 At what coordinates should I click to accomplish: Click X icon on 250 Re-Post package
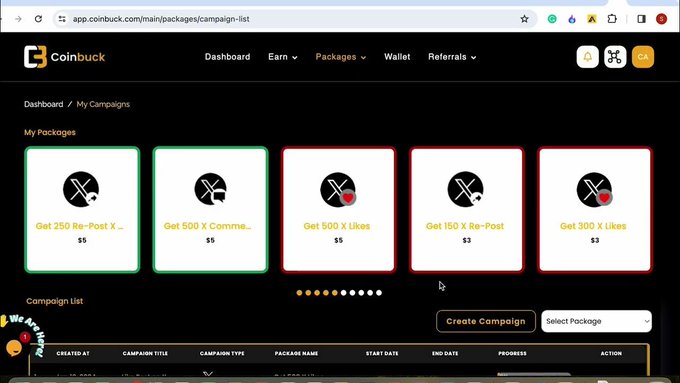coord(81,189)
